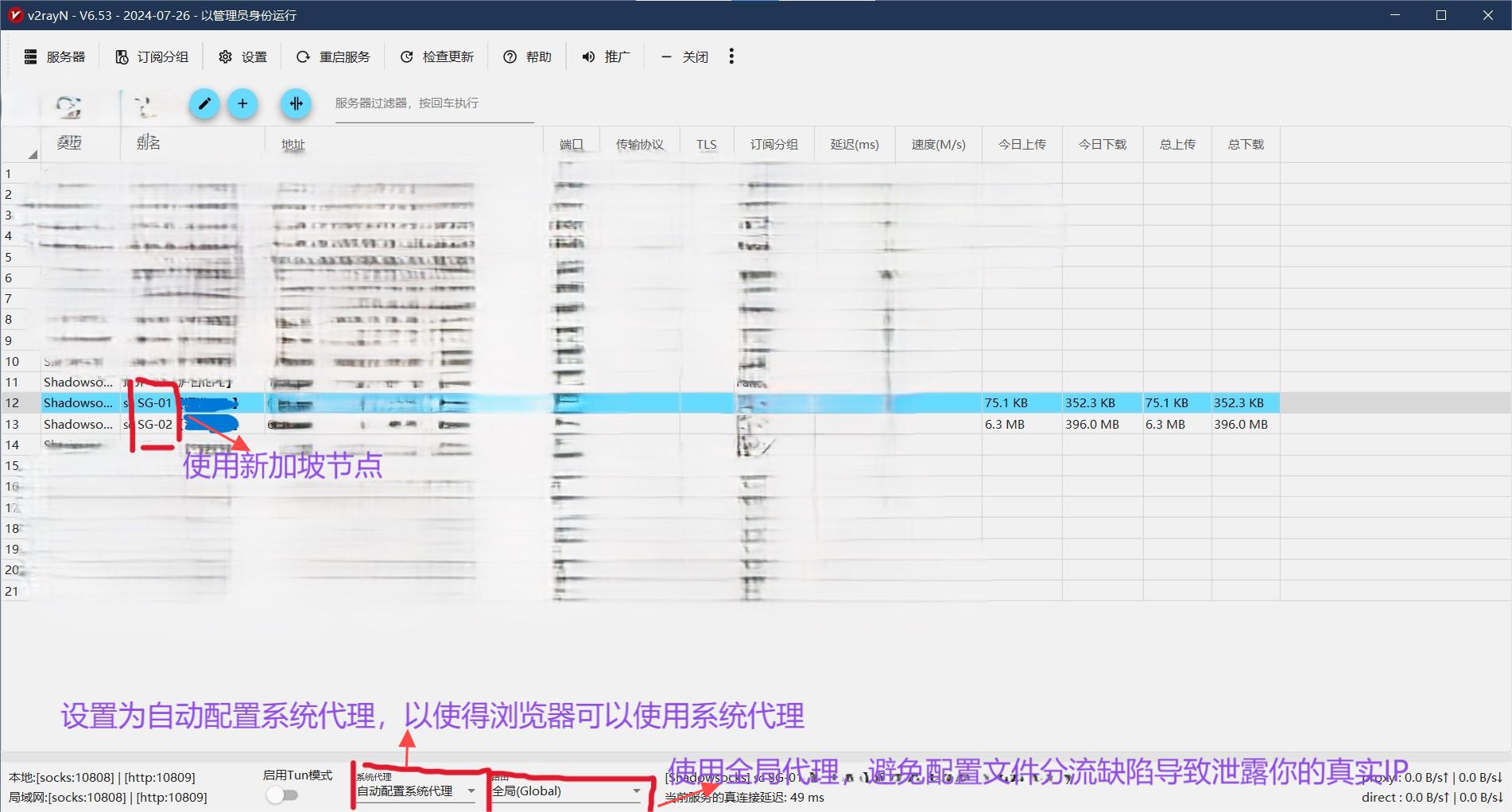Click the 推广 speaker icon
Image resolution: width=1512 pixels, height=812 pixels.
(x=588, y=56)
